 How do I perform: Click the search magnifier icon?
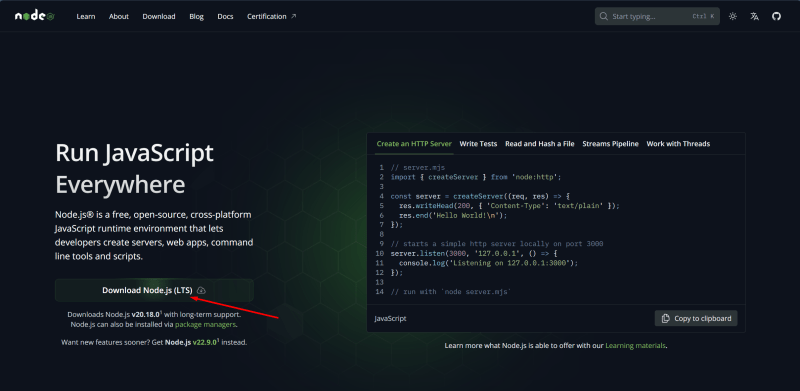point(604,16)
